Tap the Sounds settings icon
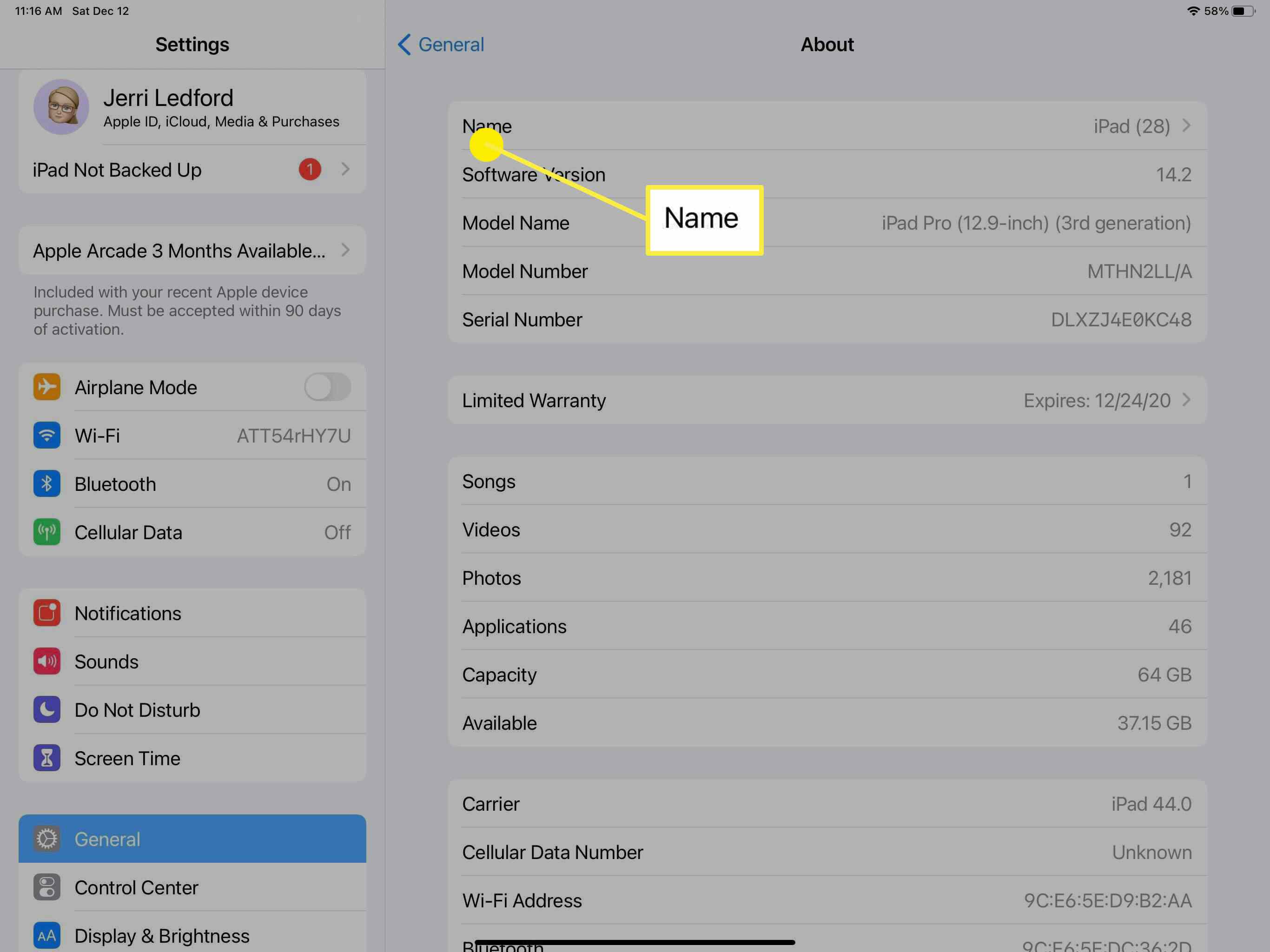Screen dimensions: 1270x952 48,660
